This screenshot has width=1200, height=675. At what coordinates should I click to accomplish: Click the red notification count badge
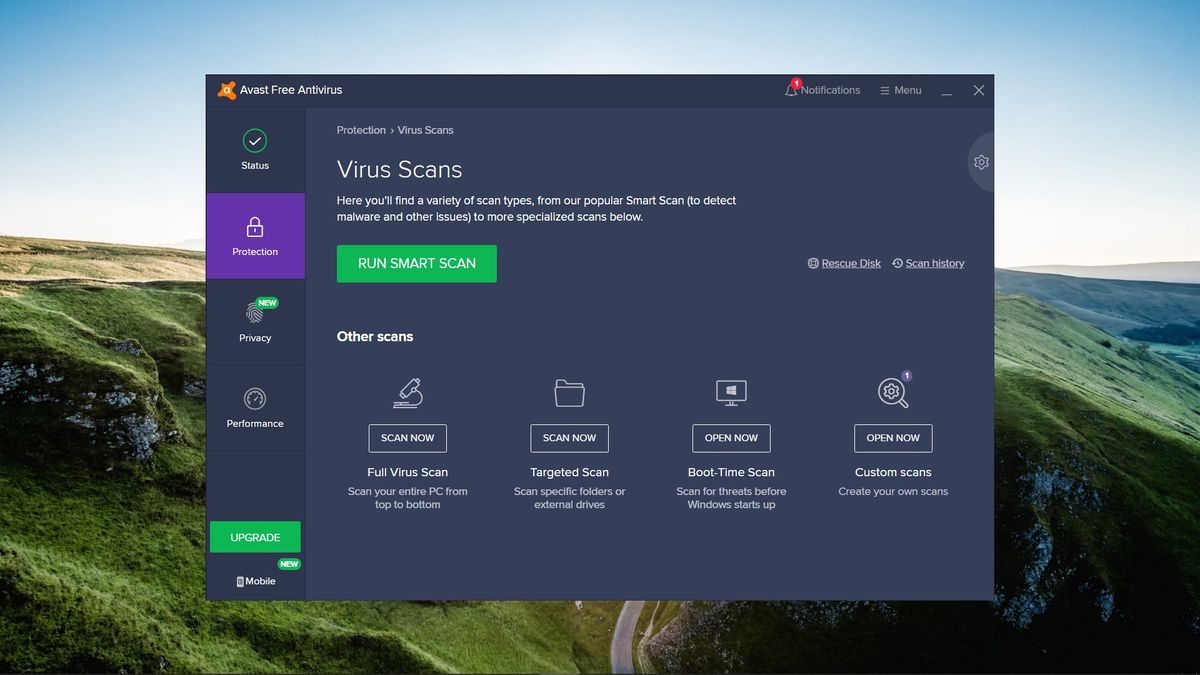click(x=797, y=84)
